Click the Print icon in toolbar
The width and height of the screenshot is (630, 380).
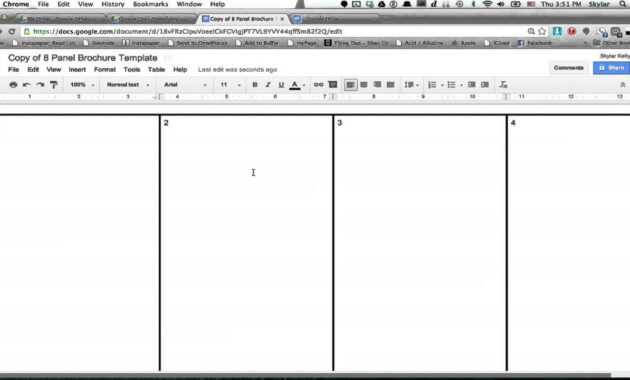[x=13, y=85]
